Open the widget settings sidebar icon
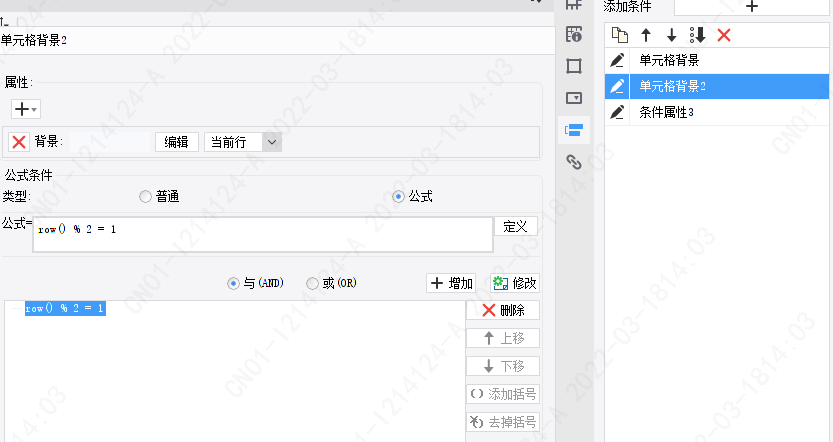833x442 pixels. 574,98
